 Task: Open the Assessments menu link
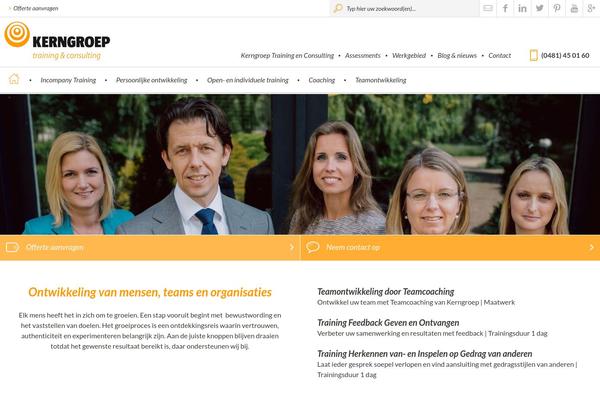(x=362, y=56)
